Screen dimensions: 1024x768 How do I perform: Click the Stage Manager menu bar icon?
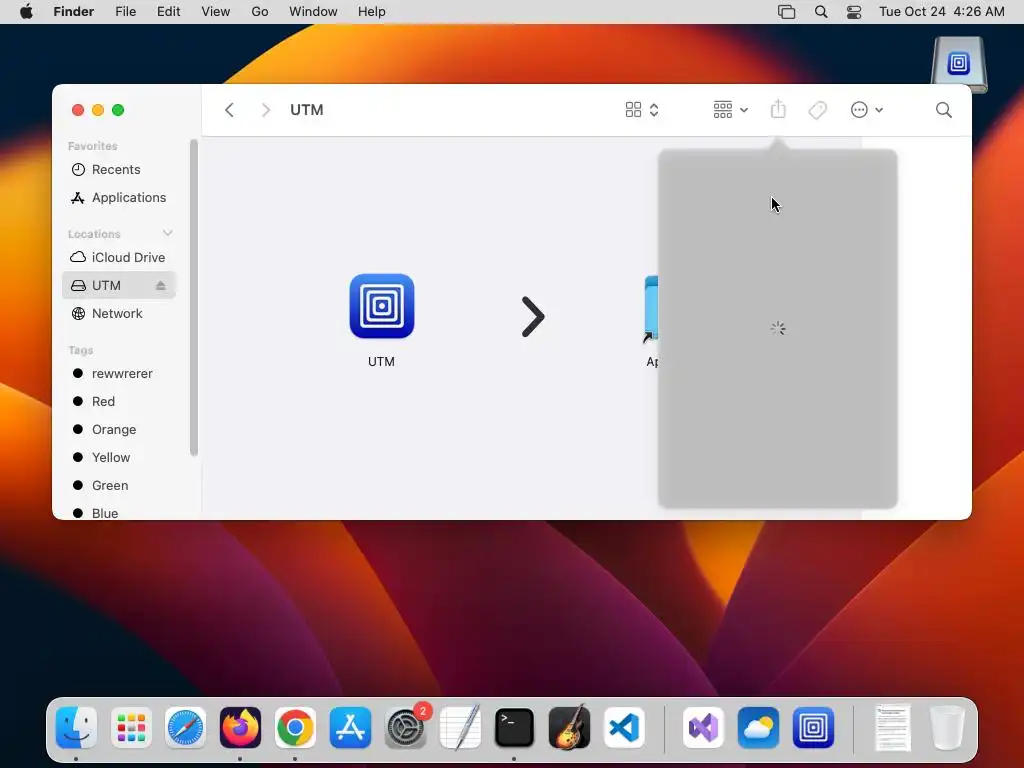tap(786, 12)
